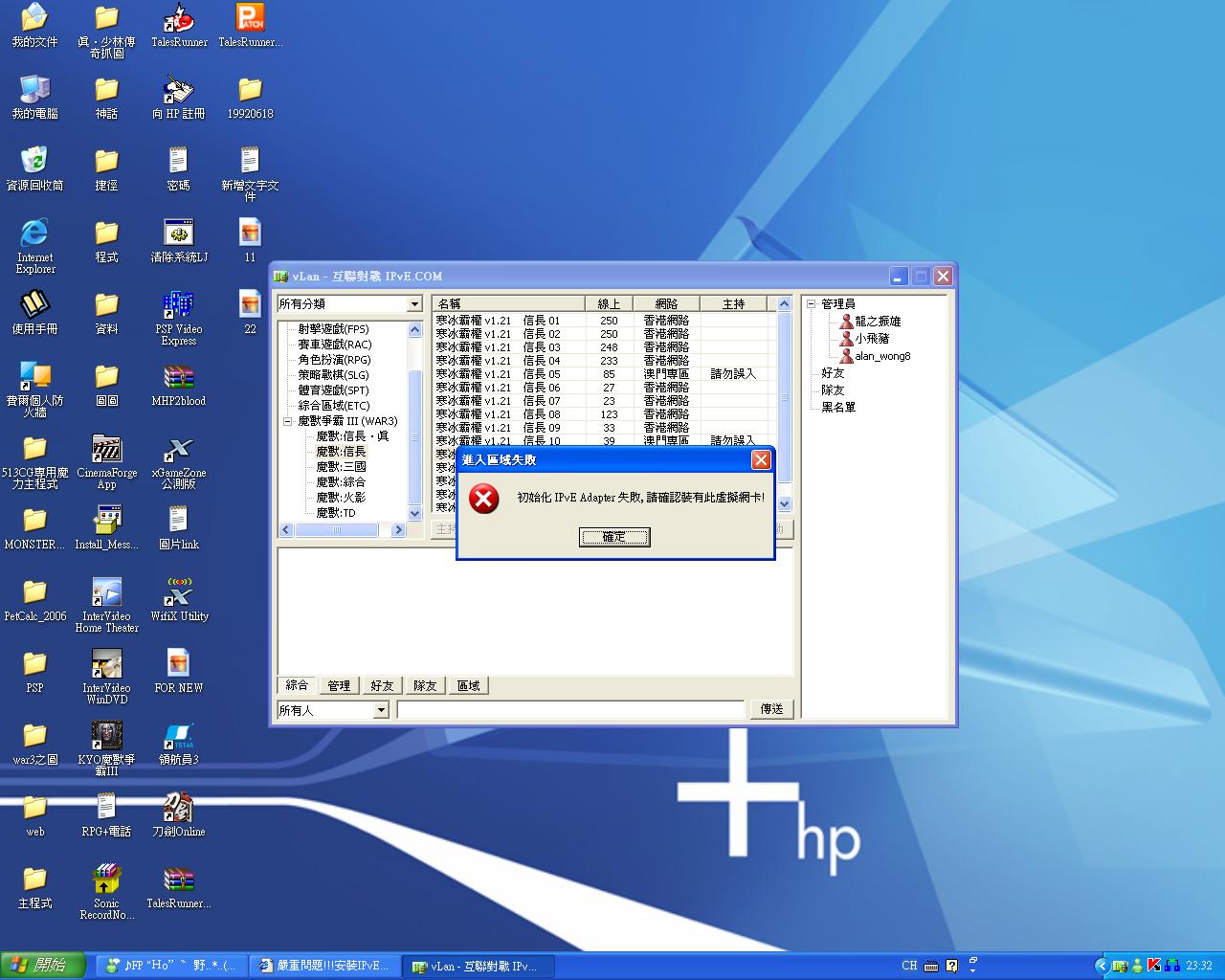Click the room list vertical scrollbar down arrow
Viewport: 1225px width, 980px height.
click(784, 503)
